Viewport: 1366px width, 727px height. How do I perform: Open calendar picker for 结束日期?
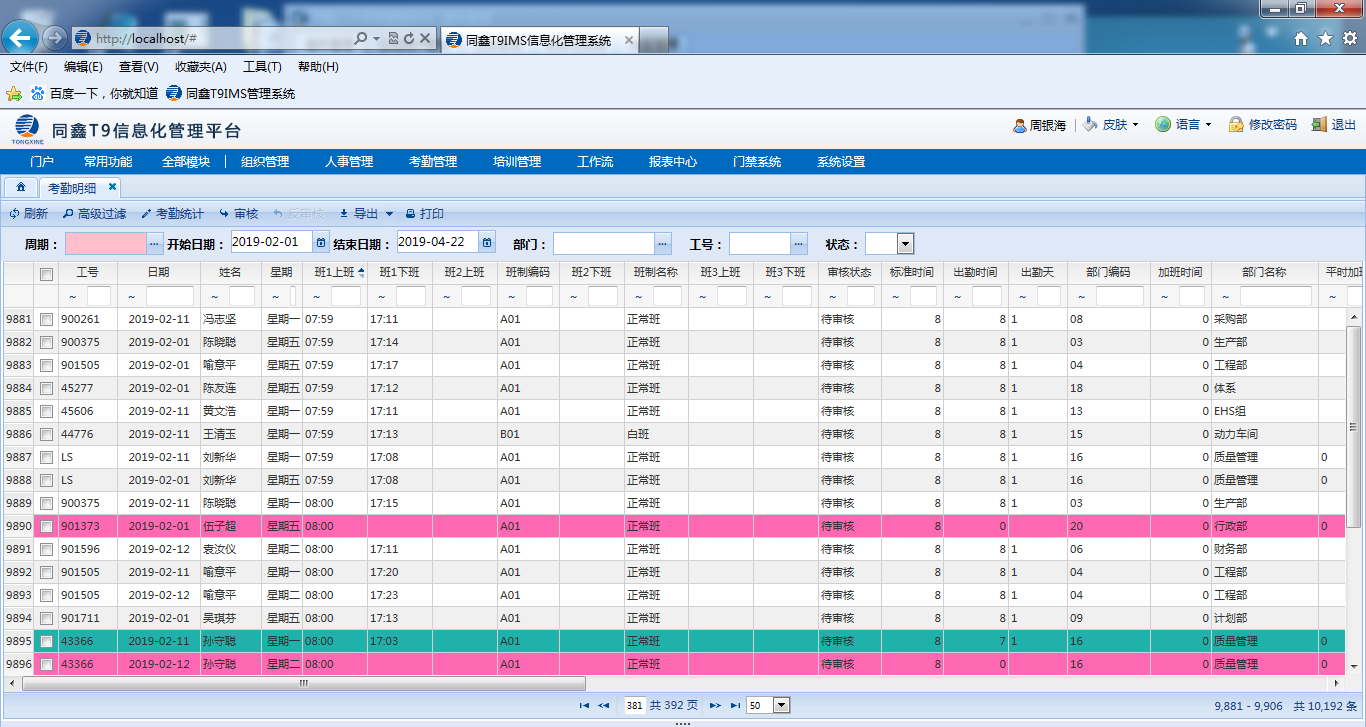[487, 243]
